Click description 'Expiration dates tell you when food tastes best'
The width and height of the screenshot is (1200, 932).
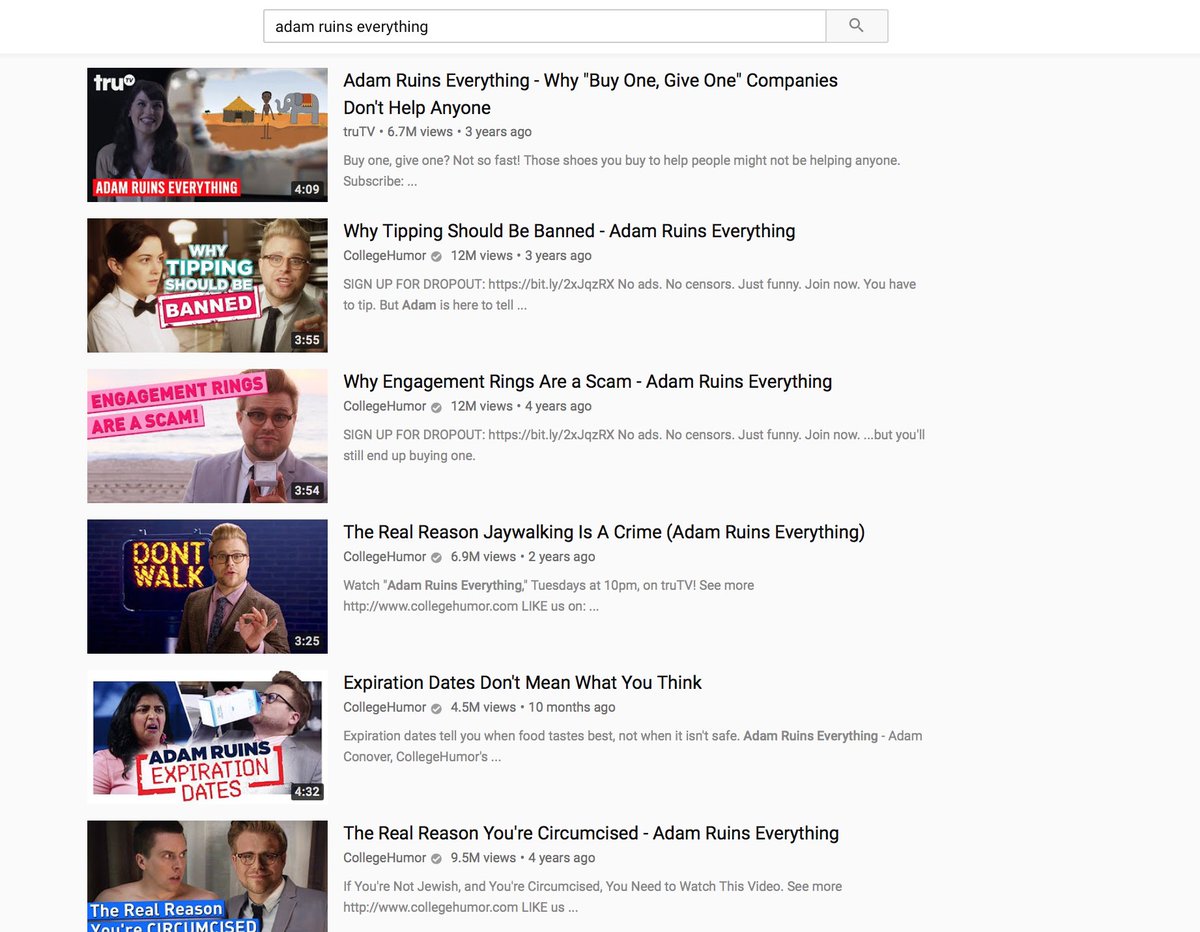pyautogui.click(x=633, y=746)
